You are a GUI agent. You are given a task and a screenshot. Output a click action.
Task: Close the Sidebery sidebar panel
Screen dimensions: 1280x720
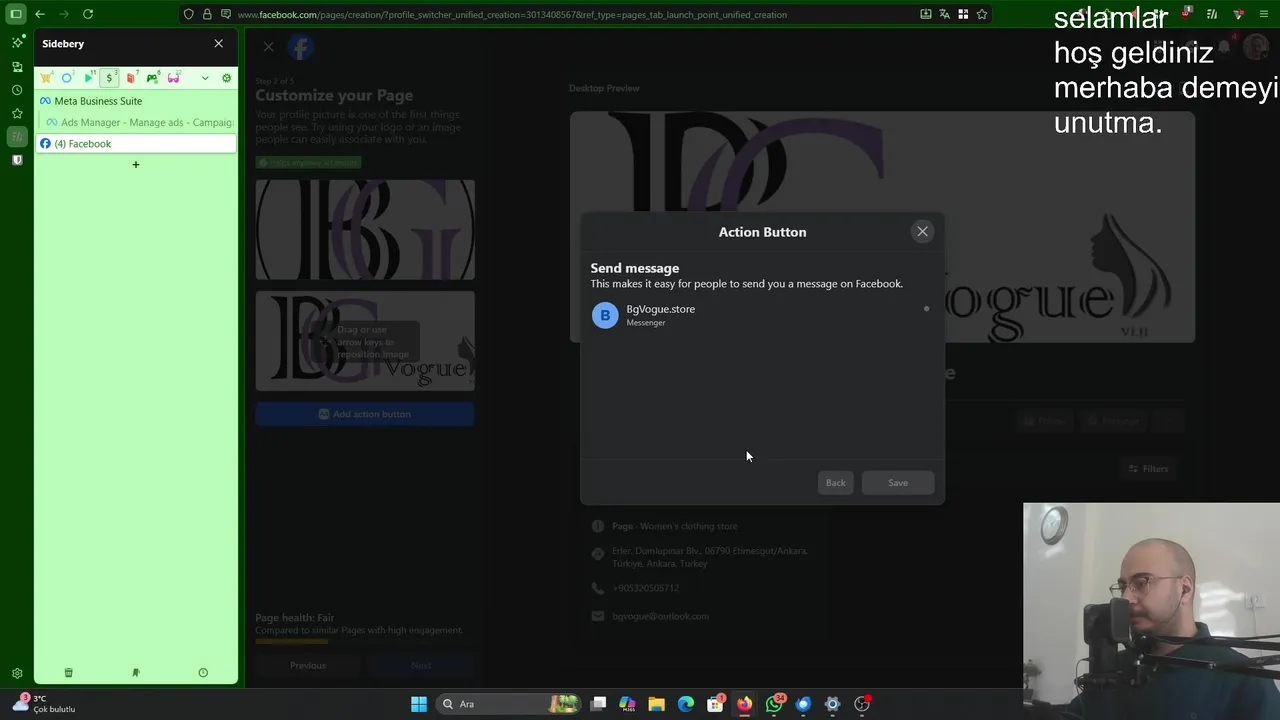pos(219,44)
